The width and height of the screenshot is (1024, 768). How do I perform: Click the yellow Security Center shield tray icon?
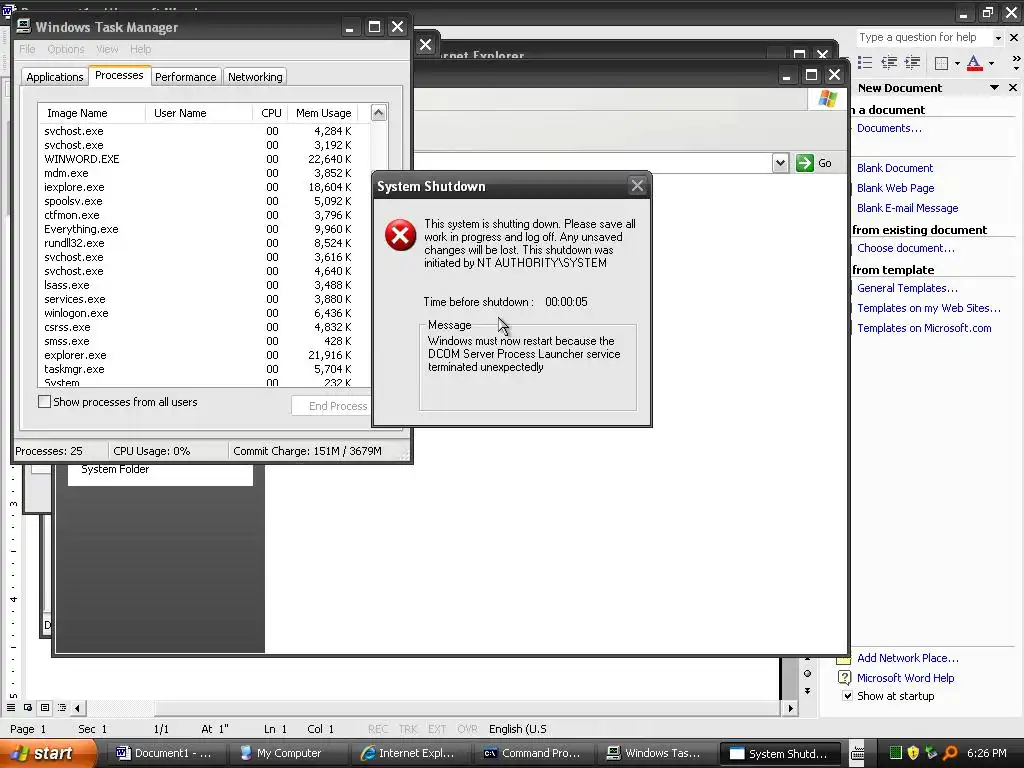913,753
